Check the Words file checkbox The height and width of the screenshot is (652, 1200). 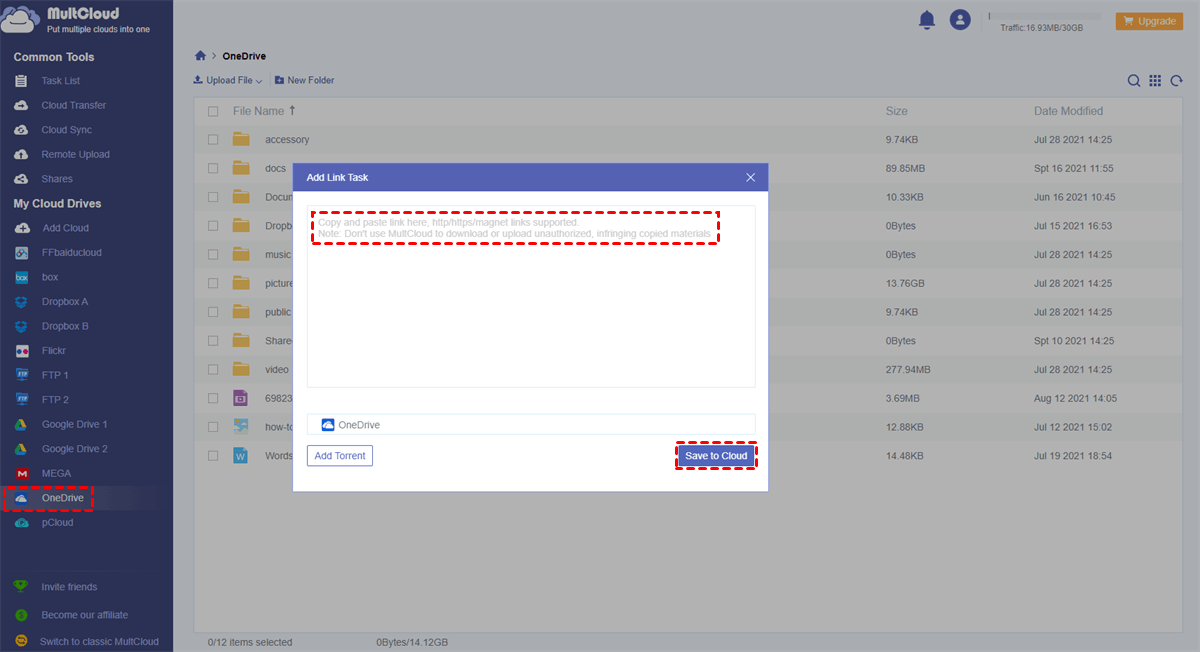pos(212,455)
